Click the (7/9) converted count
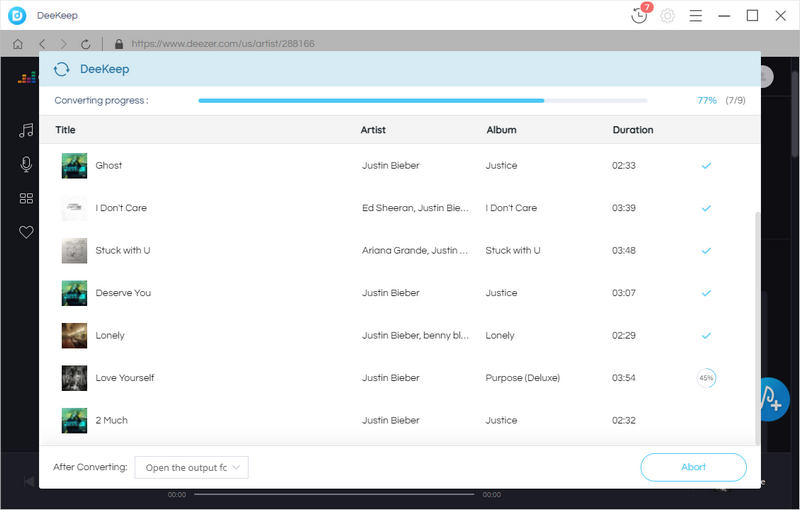 735,100
